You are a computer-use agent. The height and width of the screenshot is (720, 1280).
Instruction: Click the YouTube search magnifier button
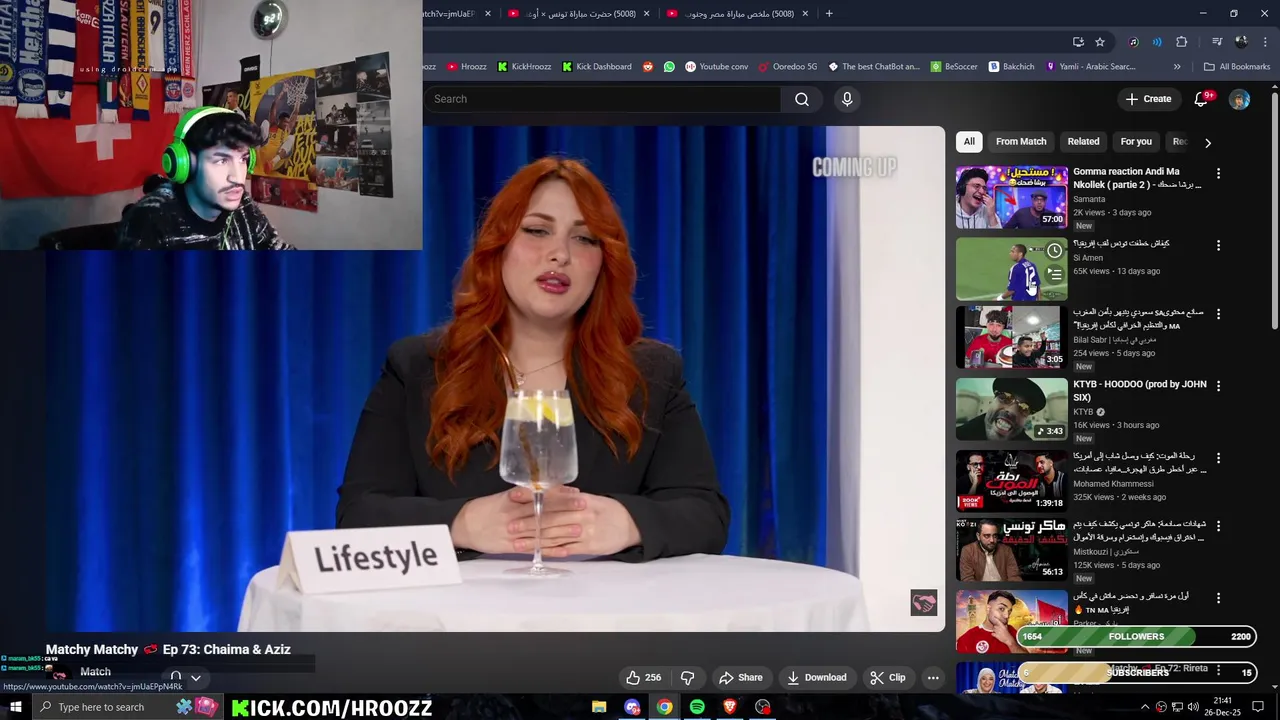click(x=802, y=99)
